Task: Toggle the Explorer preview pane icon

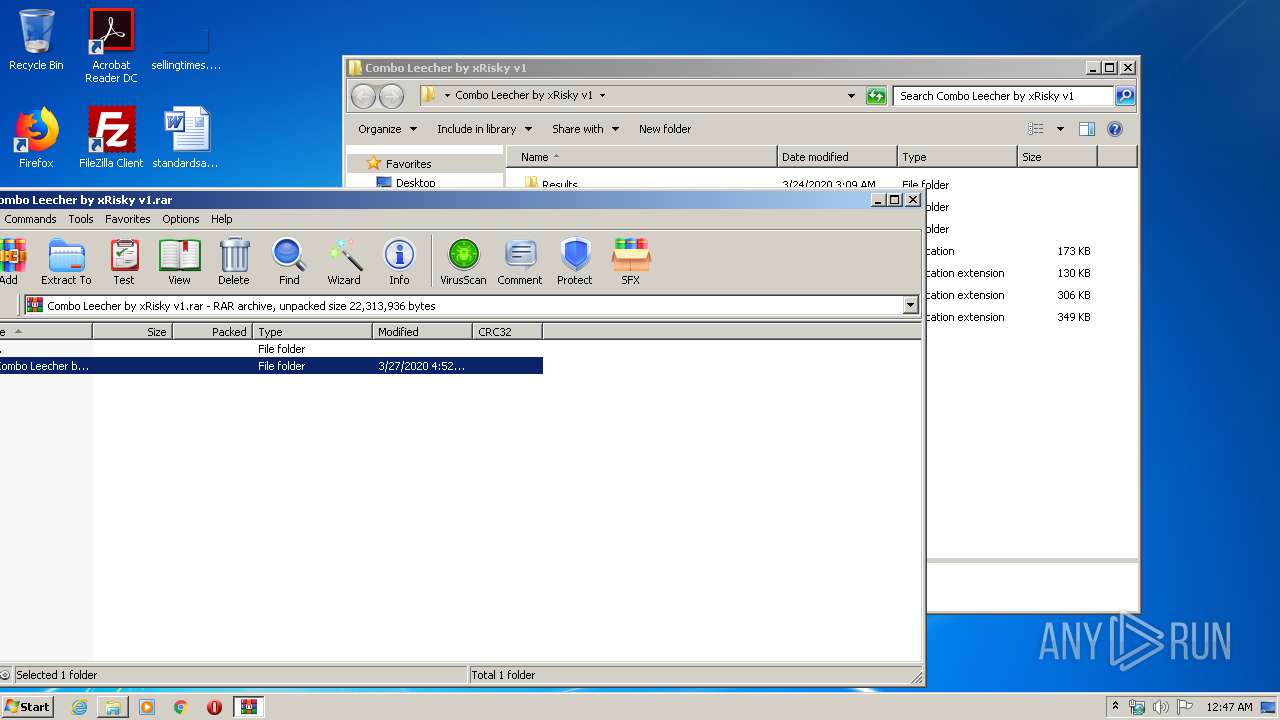Action: tap(1087, 129)
